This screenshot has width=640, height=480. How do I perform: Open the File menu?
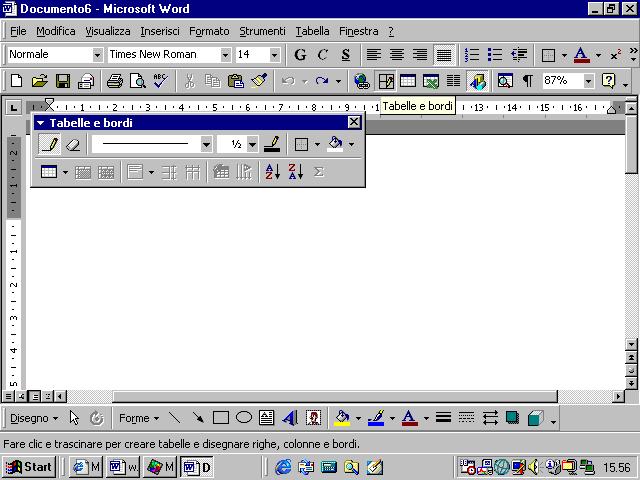coord(18,31)
